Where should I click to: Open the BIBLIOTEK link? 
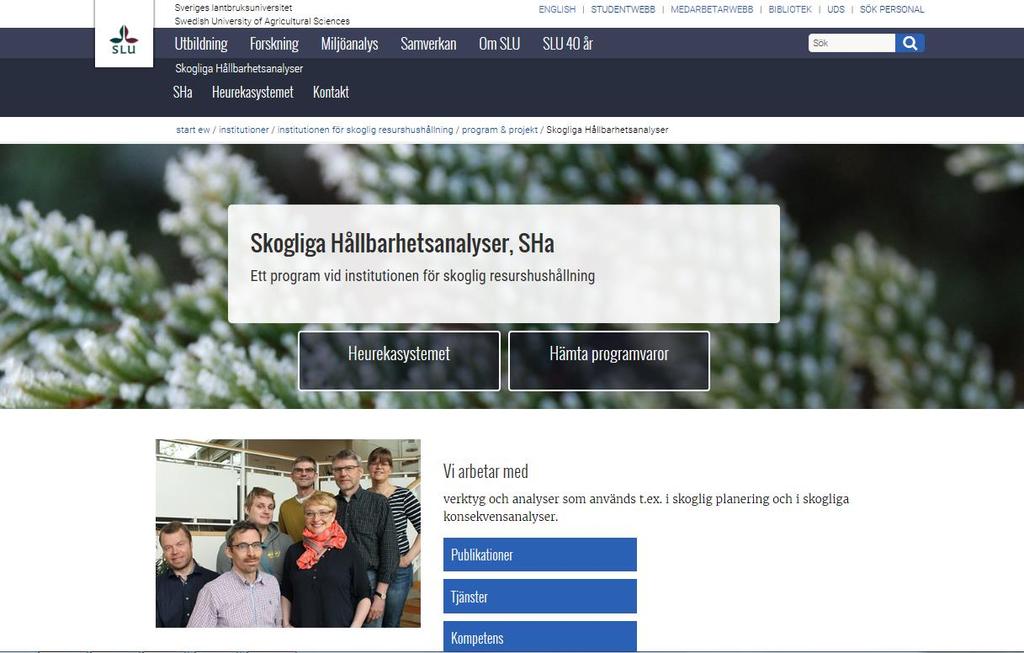pyautogui.click(x=790, y=9)
